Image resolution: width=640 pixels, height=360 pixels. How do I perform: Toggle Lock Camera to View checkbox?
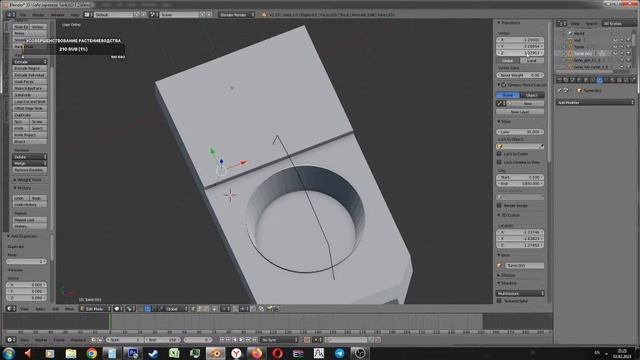(x=499, y=162)
